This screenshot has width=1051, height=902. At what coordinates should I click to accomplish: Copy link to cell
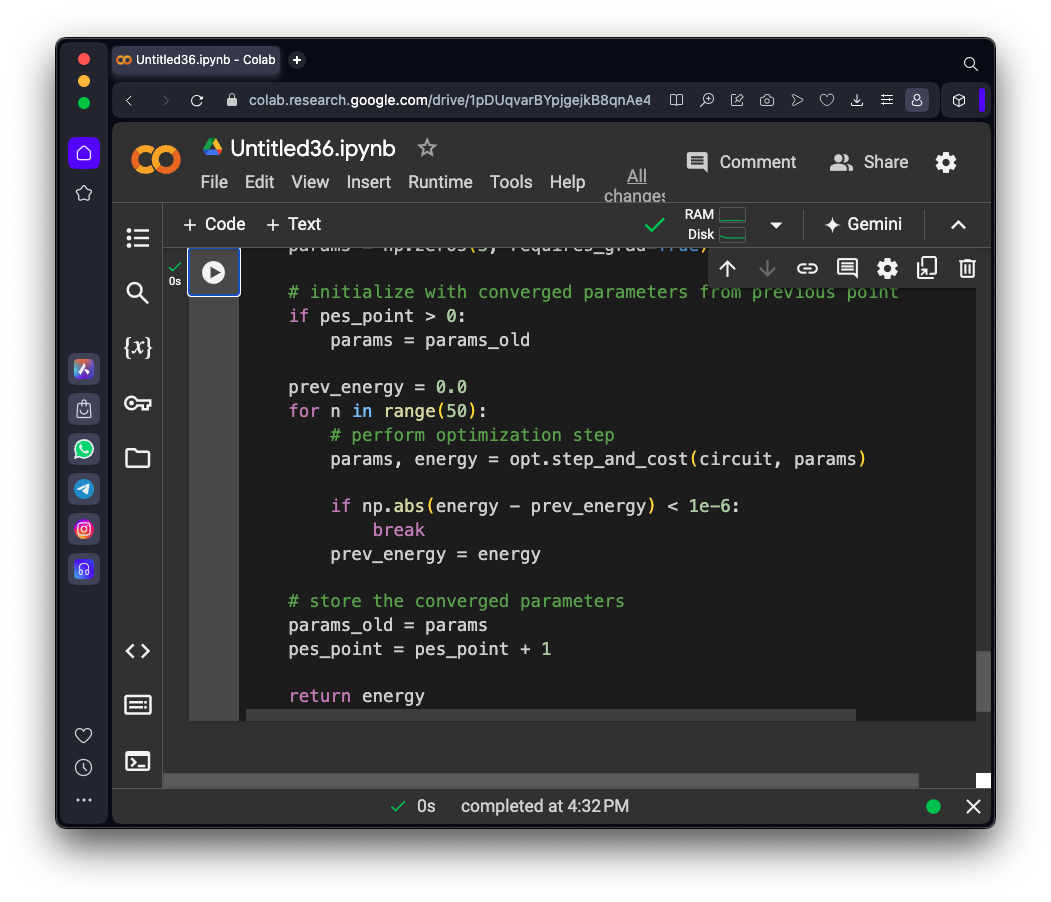(807, 268)
